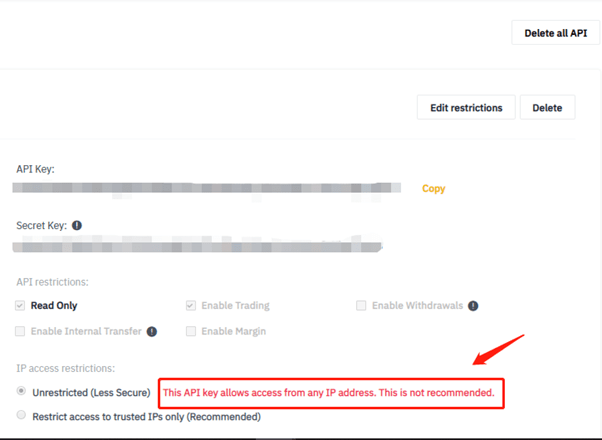Toggle the Enable Trading checkbox

coord(191,306)
